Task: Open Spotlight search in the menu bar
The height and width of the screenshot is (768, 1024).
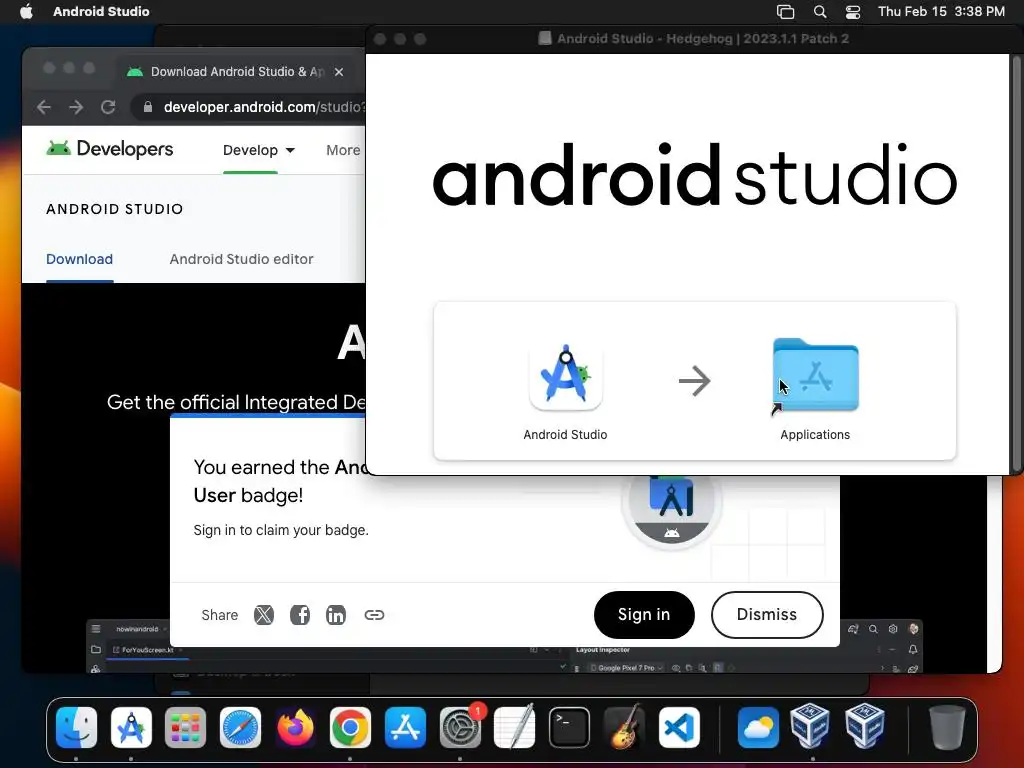Action: (820, 12)
